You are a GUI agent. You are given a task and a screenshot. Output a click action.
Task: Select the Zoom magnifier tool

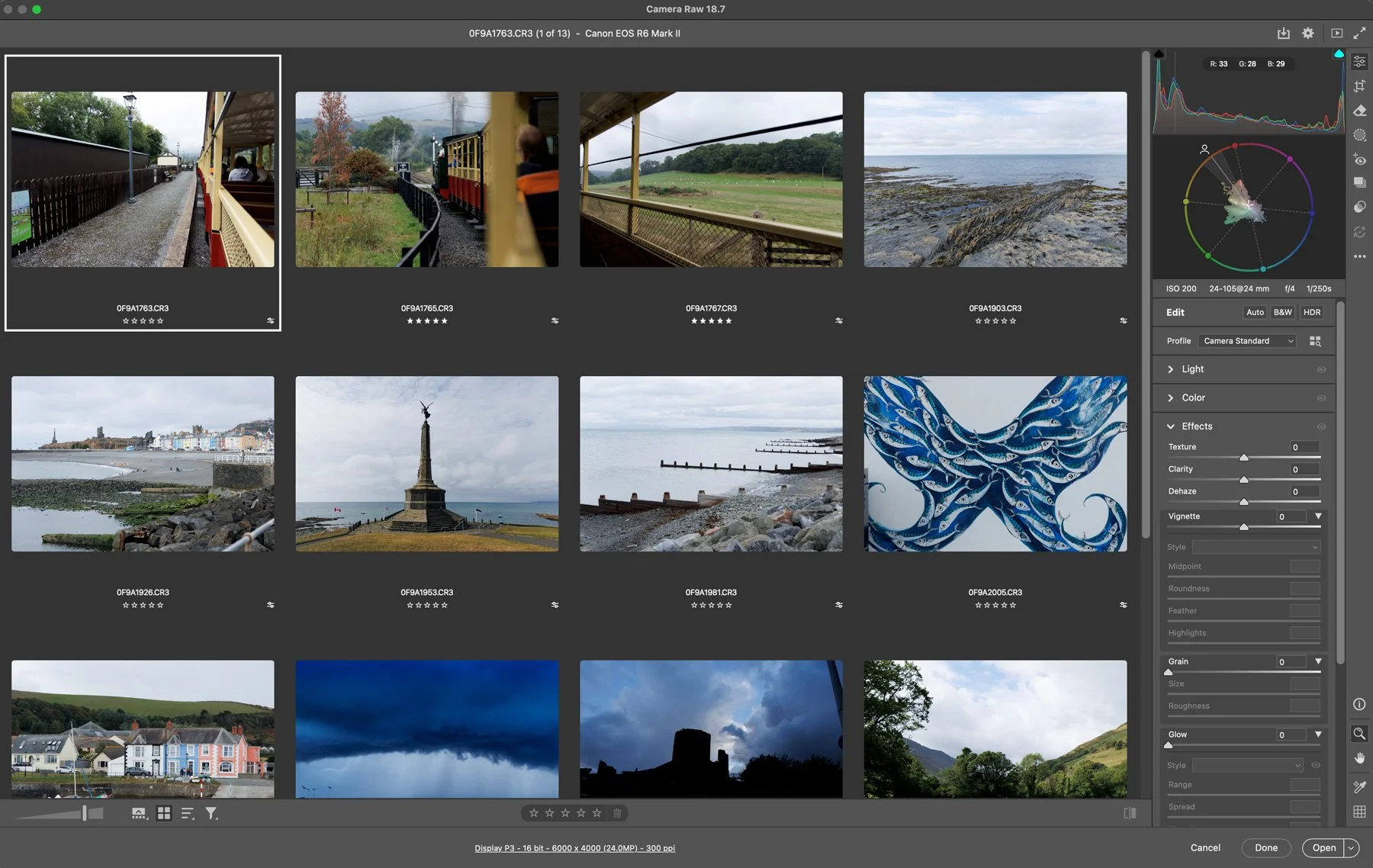tap(1359, 734)
